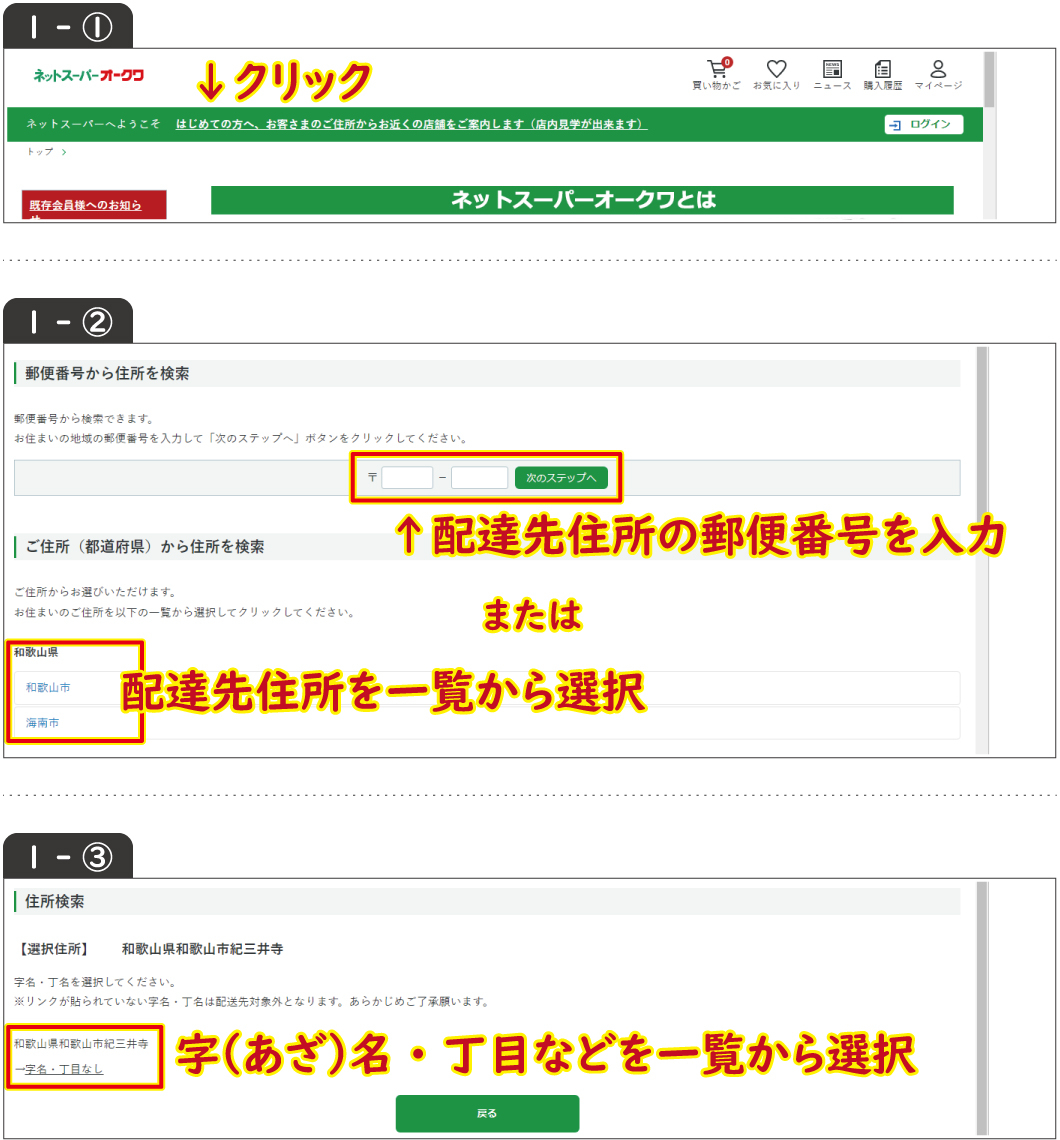Open the news icon ニュース
1060x1140 pixels.
[x=832, y=74]
